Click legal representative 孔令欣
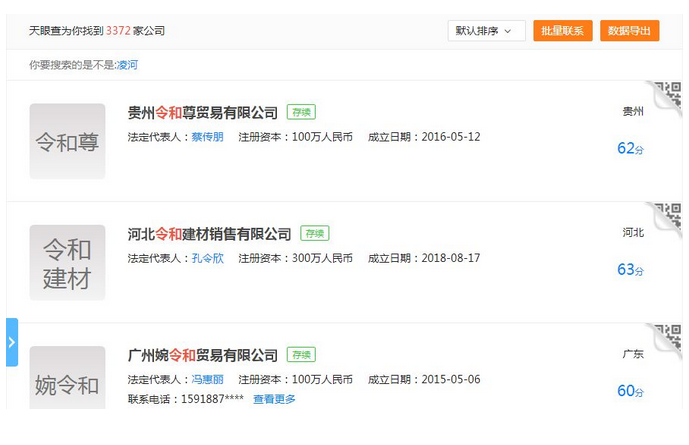The height and width of the screenshot is (445, 689). [207, 258]
